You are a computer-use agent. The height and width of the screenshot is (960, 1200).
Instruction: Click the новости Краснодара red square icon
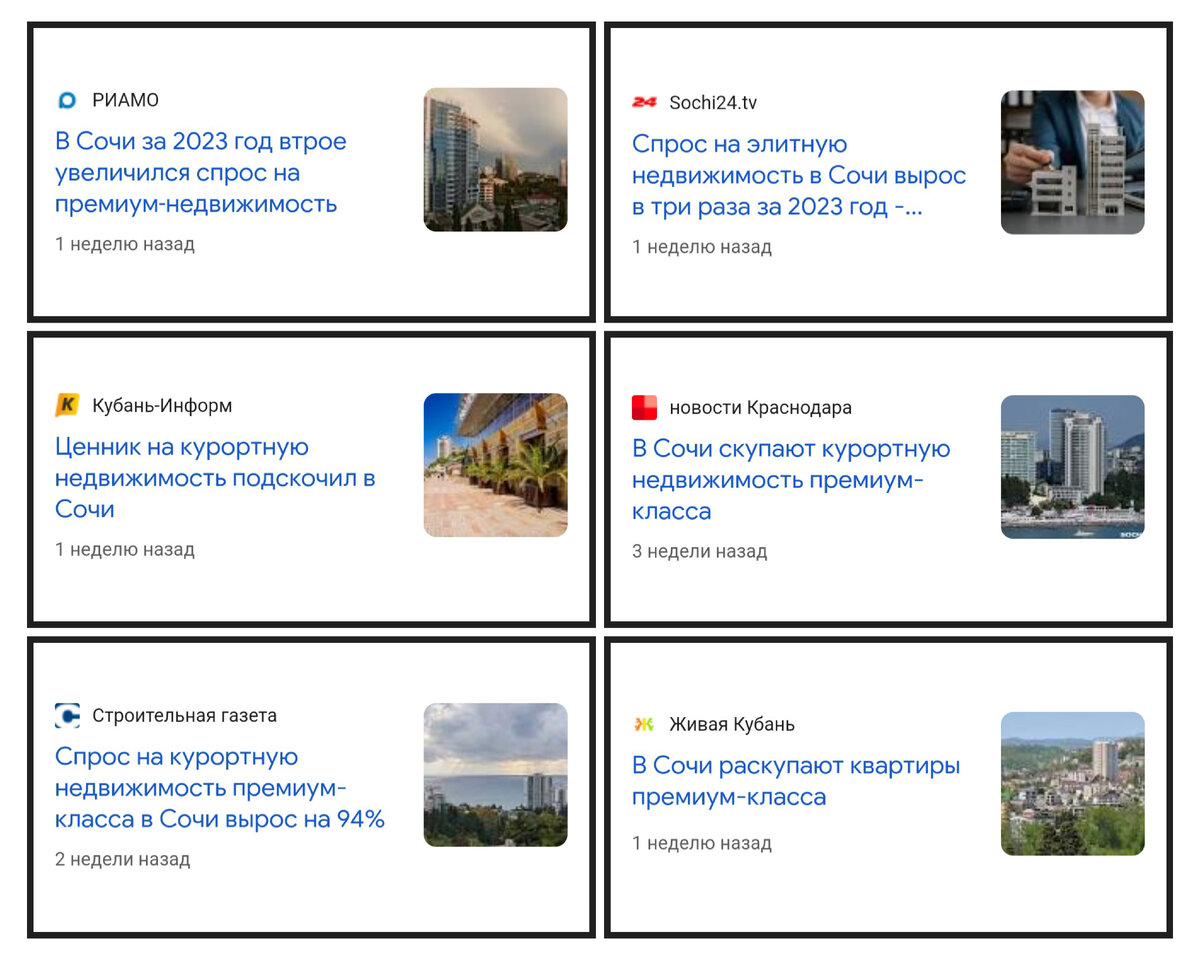click(x=644, y=407)
